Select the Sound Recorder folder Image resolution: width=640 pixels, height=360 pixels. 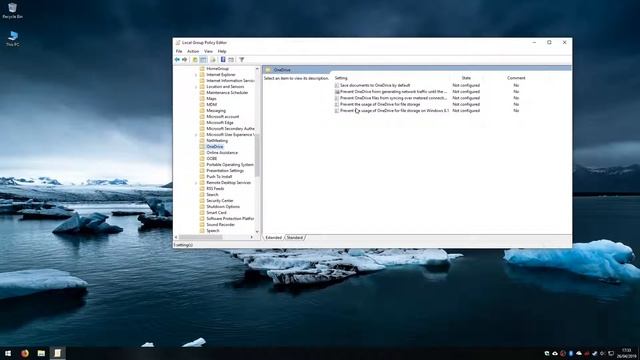[217, 224]
